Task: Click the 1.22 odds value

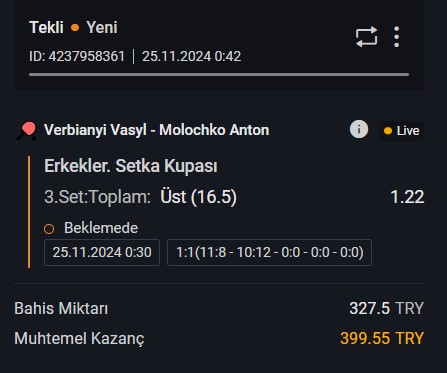Action: (407, 197)
